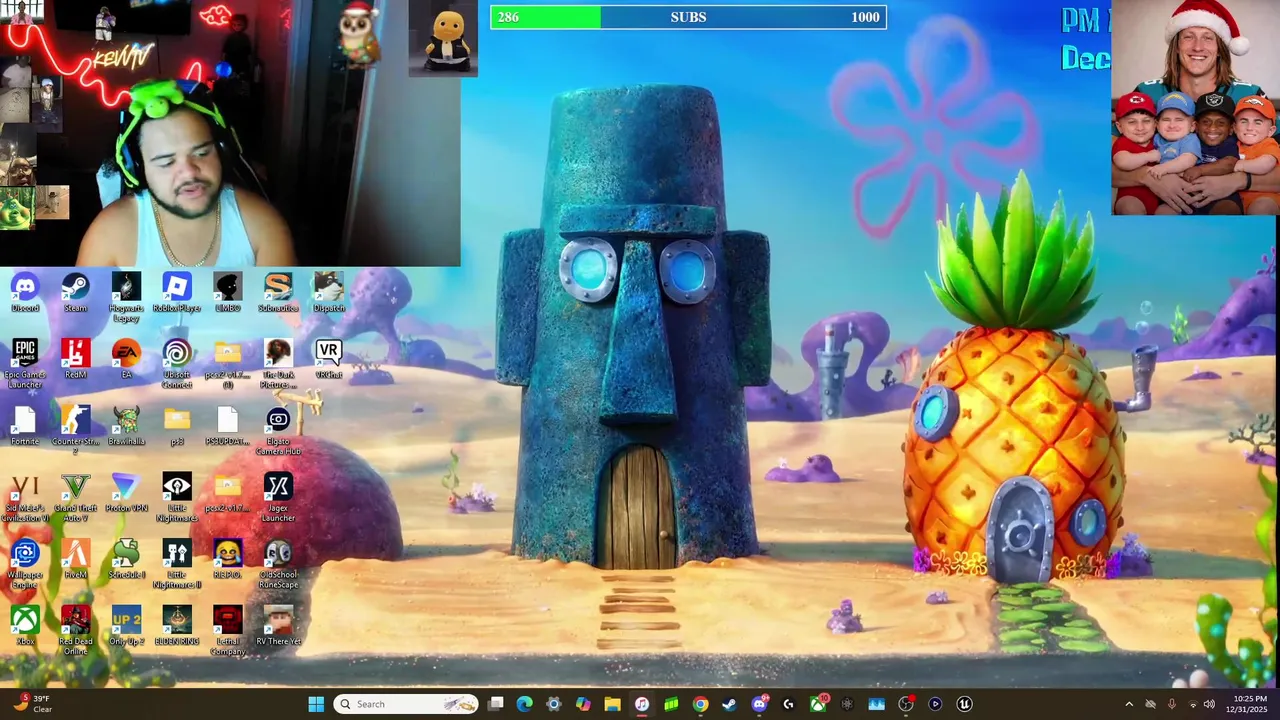Open the Subnautica desktop shortcut
1280x720 pixels.
(x=278, y=293)
